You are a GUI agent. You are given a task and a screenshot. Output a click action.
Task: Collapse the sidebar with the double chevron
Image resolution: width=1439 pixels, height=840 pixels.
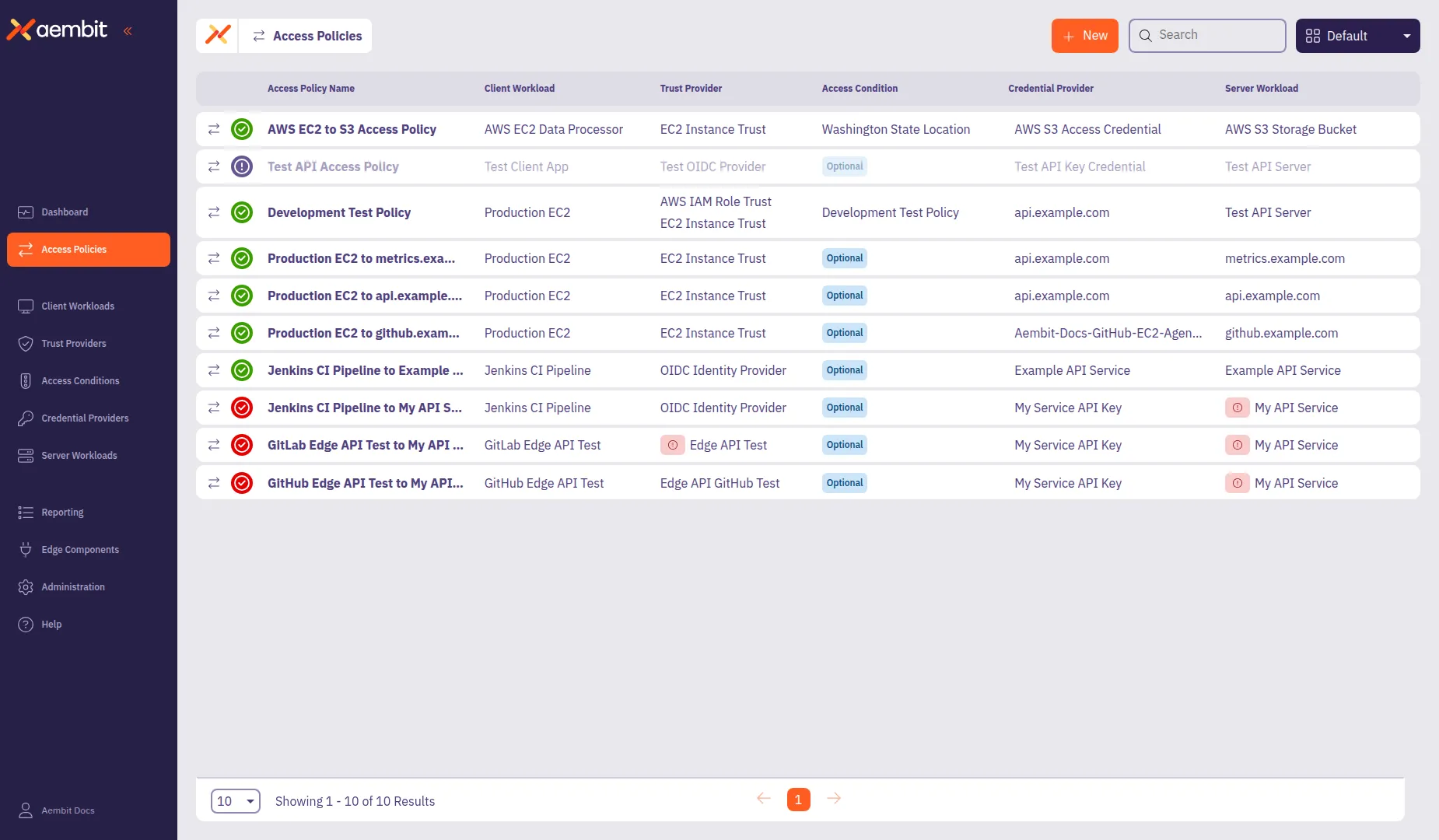coord(129,30)
